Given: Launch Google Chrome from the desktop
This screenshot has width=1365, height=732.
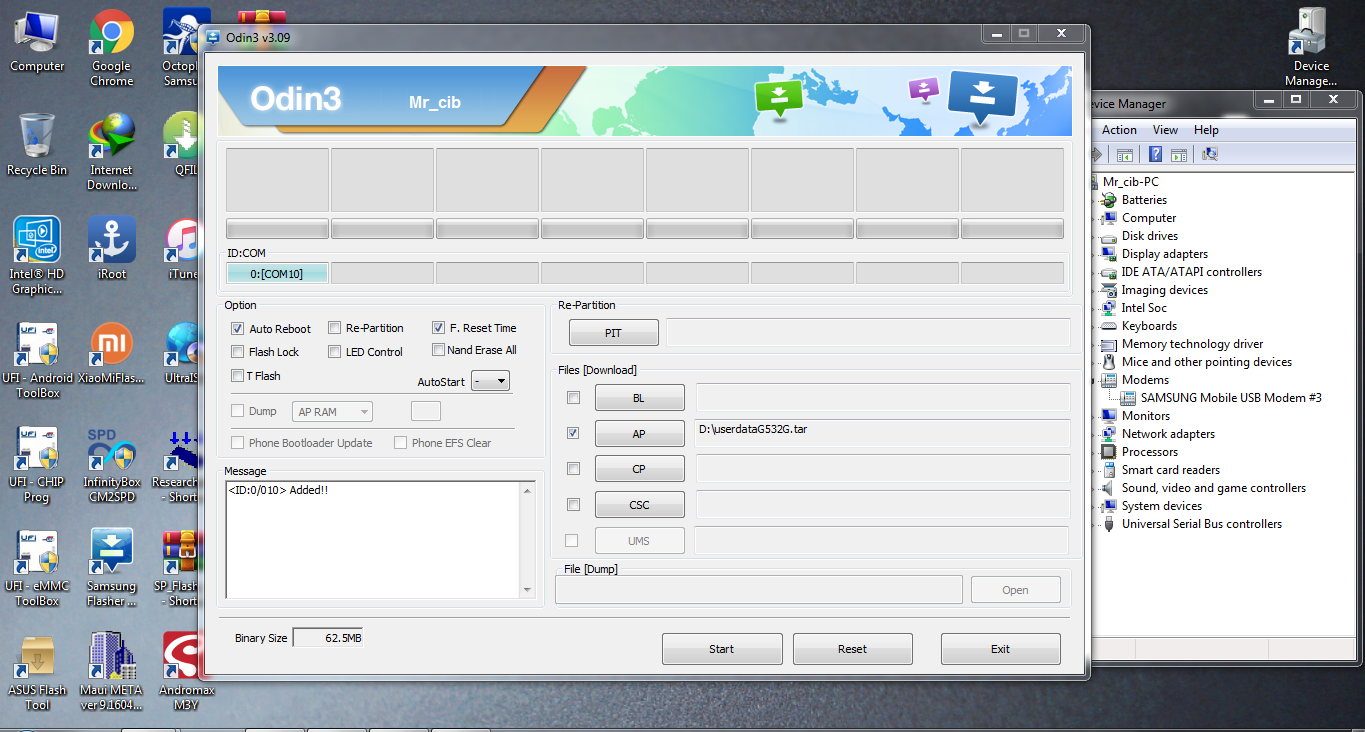Looking at the screenshot, I should pos(111,47).
